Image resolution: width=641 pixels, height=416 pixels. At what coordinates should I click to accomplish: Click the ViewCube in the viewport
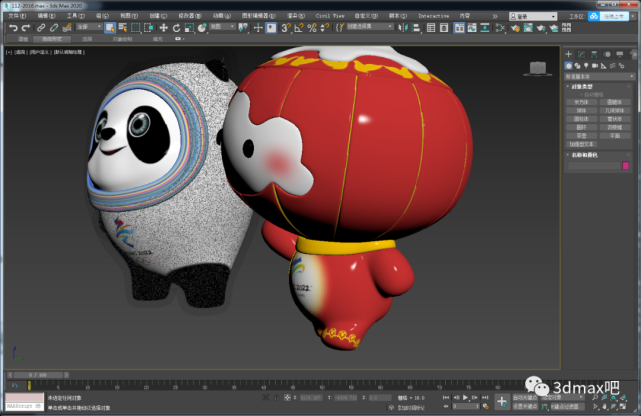[x=538, y=68]
